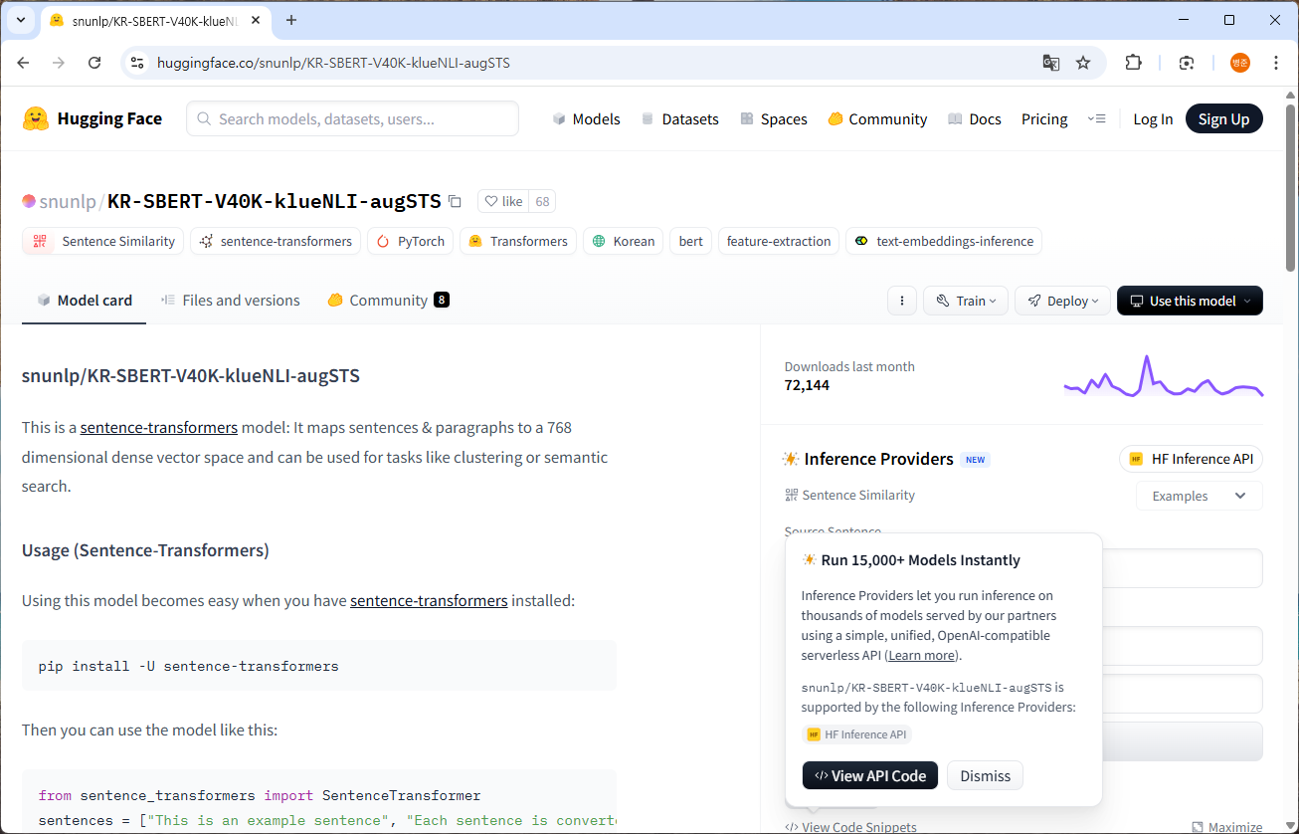Click the bert tag
This screenshot has width=1299, height=834.
(x=691, y=241)
